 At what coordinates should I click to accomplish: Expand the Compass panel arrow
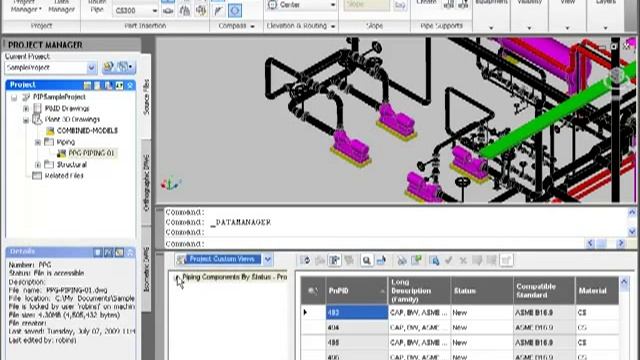click(252, 26)
